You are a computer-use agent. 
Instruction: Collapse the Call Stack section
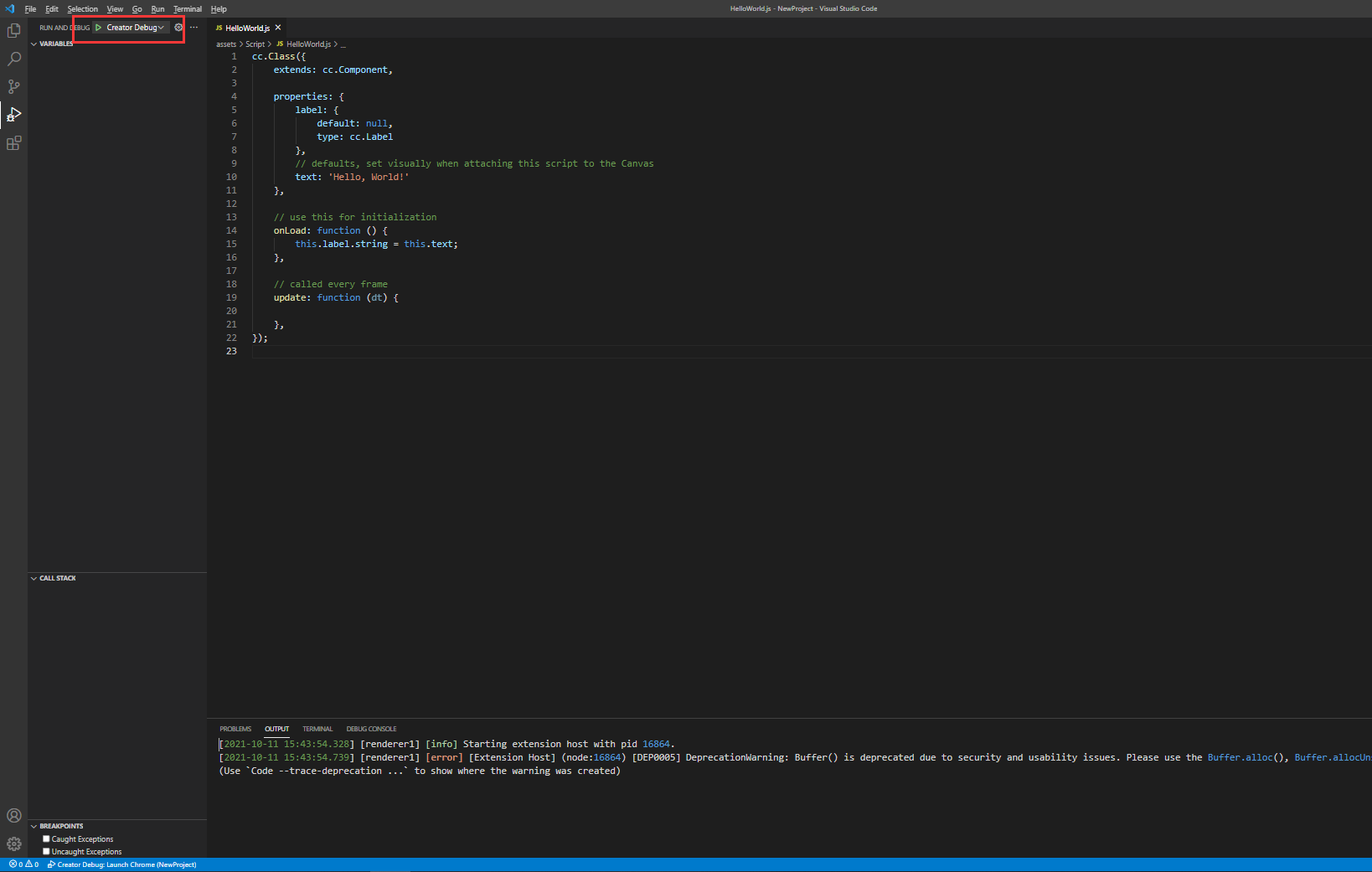pyautogui.click(x=57, y=578)
